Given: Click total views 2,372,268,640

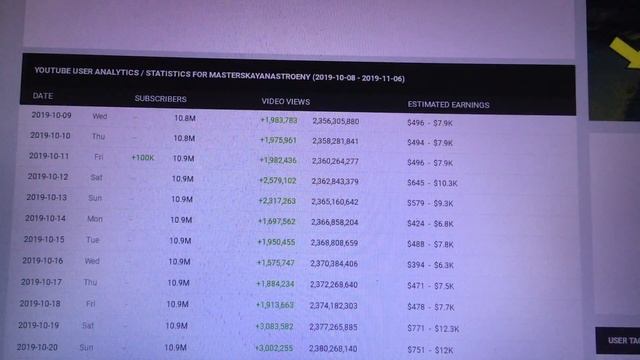Looking at the screenshot, I should [x=334, y=284].
